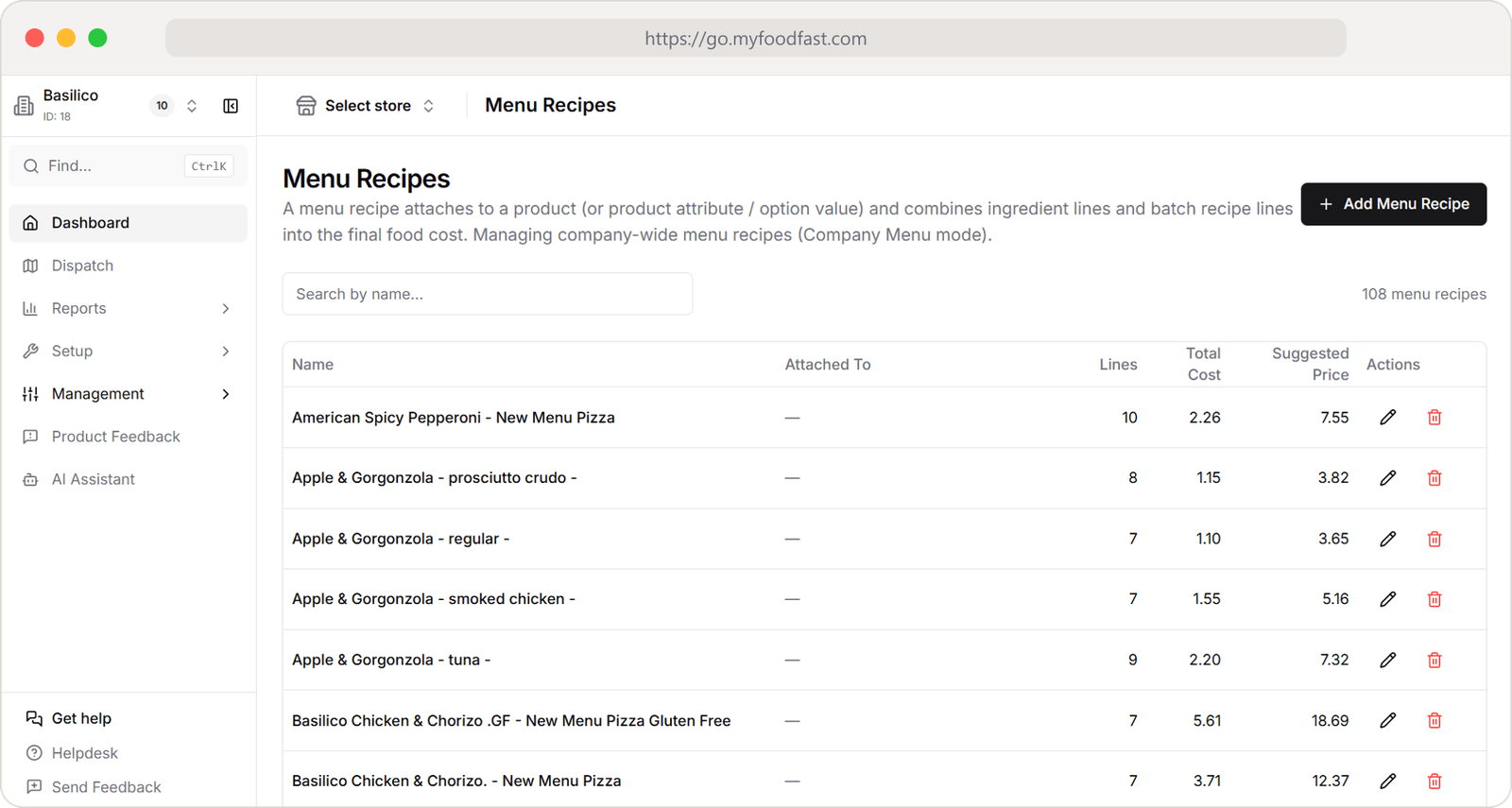This screenshot has height=808, width=1512.
Task: Delete Basilico Chicken & Chorizo. New Menu Pizza
Action: pyautogui.click(x=1435, y=781)
